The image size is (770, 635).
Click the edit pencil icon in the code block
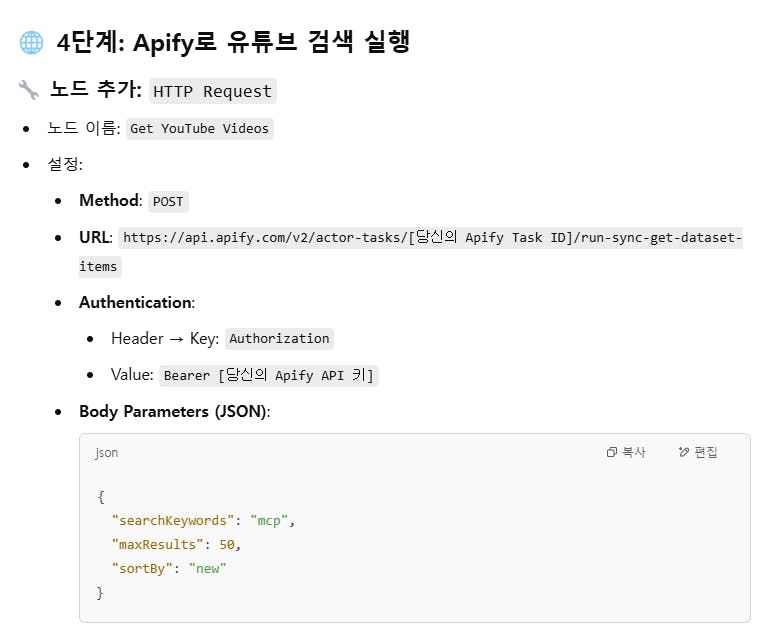tap(684, 453)
